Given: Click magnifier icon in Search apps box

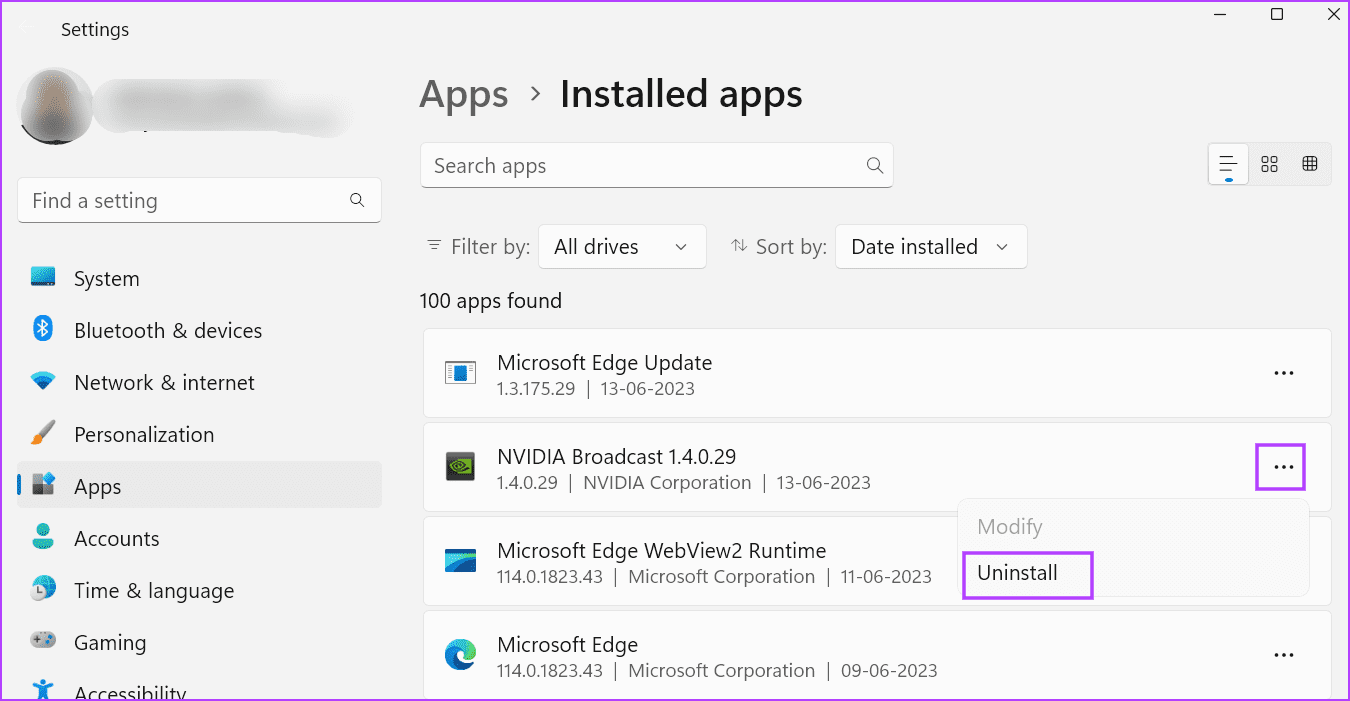Looking at the screenshot, I should tap(874, 166).
